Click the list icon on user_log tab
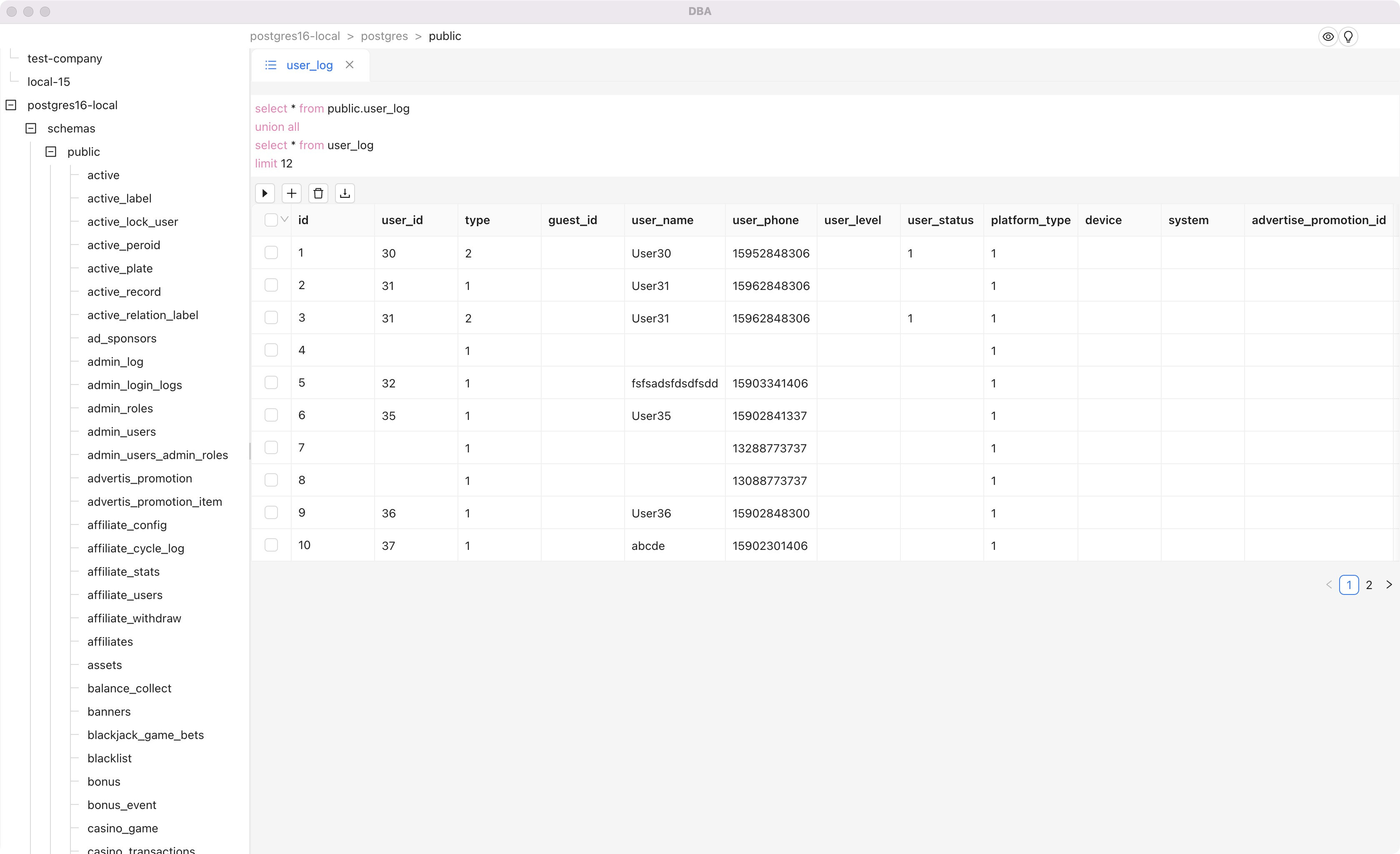Image resolution: width=1400 pixels, height=854 pixels. [x=271, y=65]
